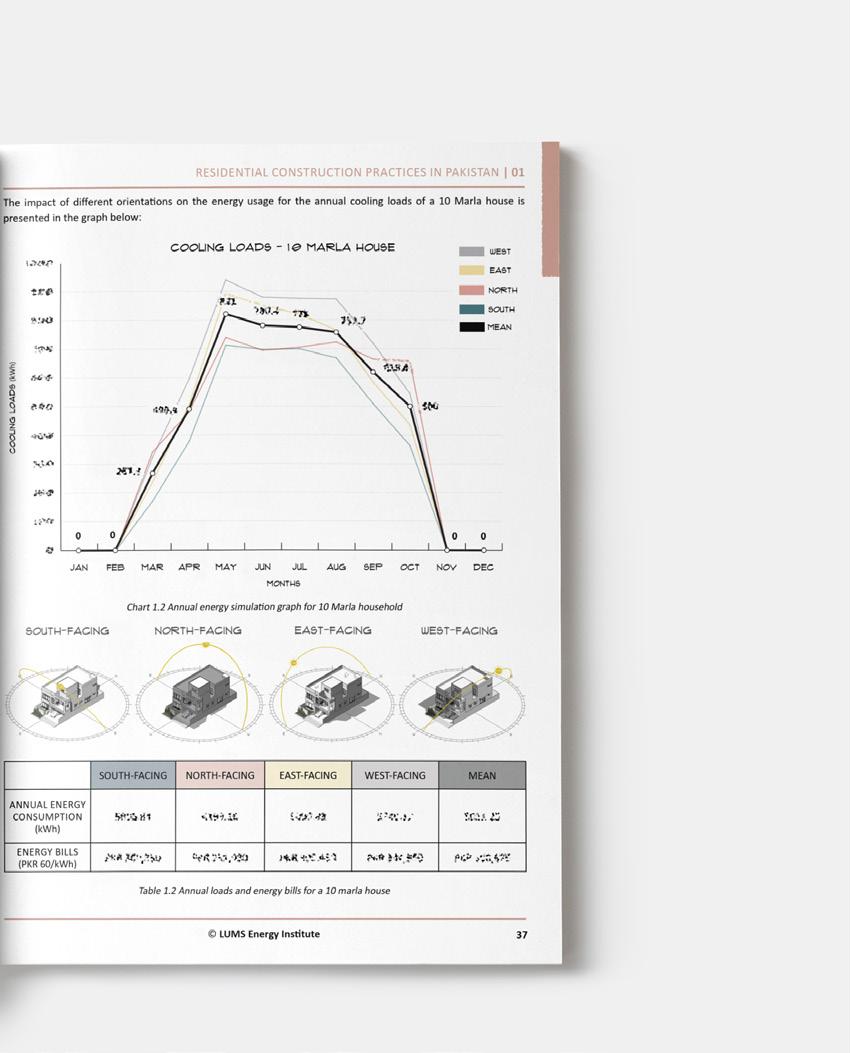Click the SOUTH legend color swatch

pos(471,309)
